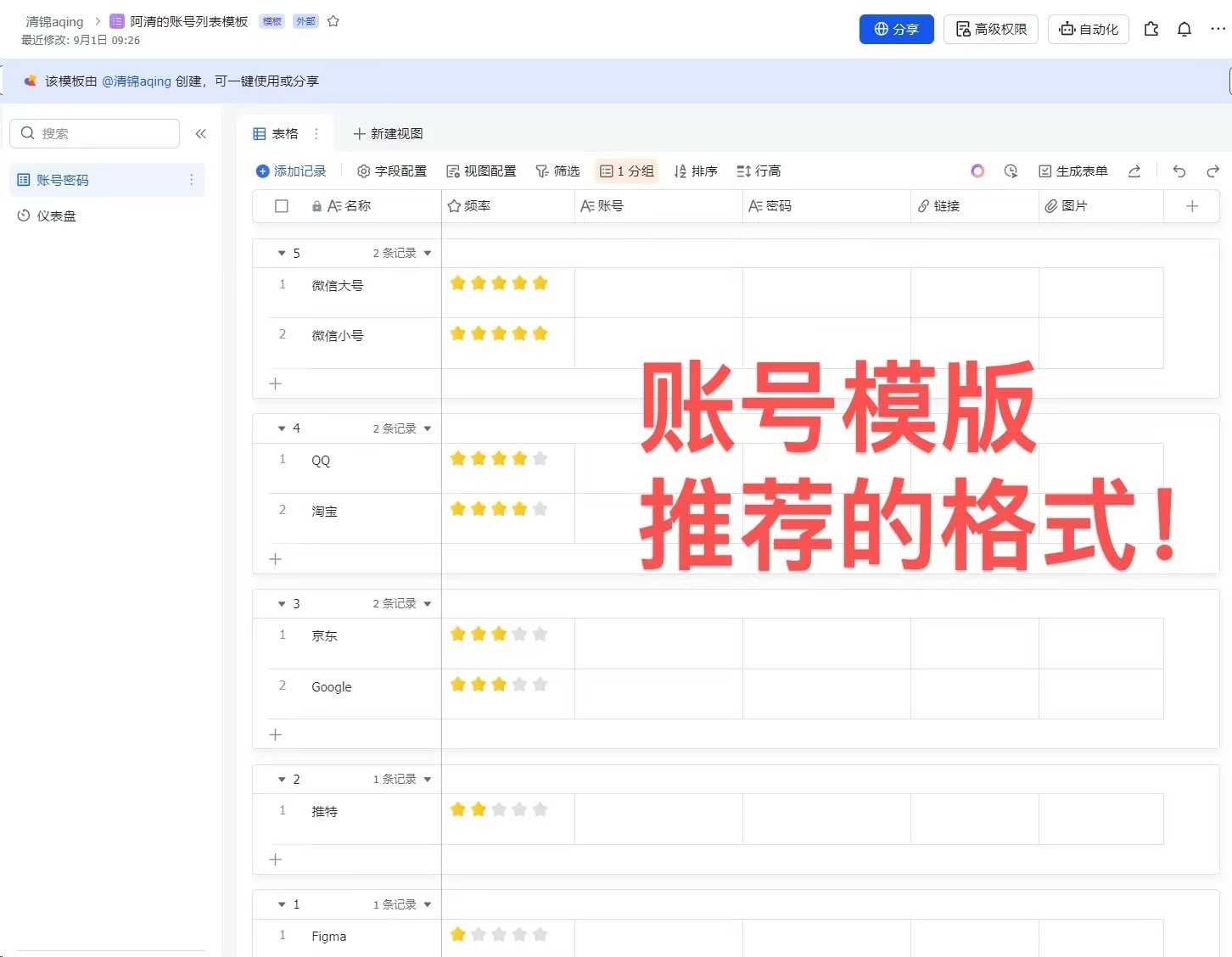The width and height of the screenshot is (1232, 957).
Task: Click the blue 分享 button
Action: pyautogui.click(x=896, y=29)
